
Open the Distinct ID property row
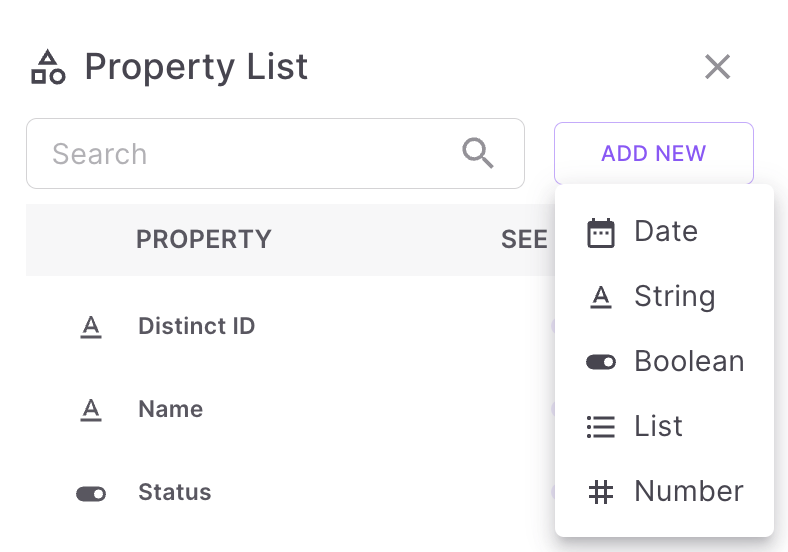point(197,326)
